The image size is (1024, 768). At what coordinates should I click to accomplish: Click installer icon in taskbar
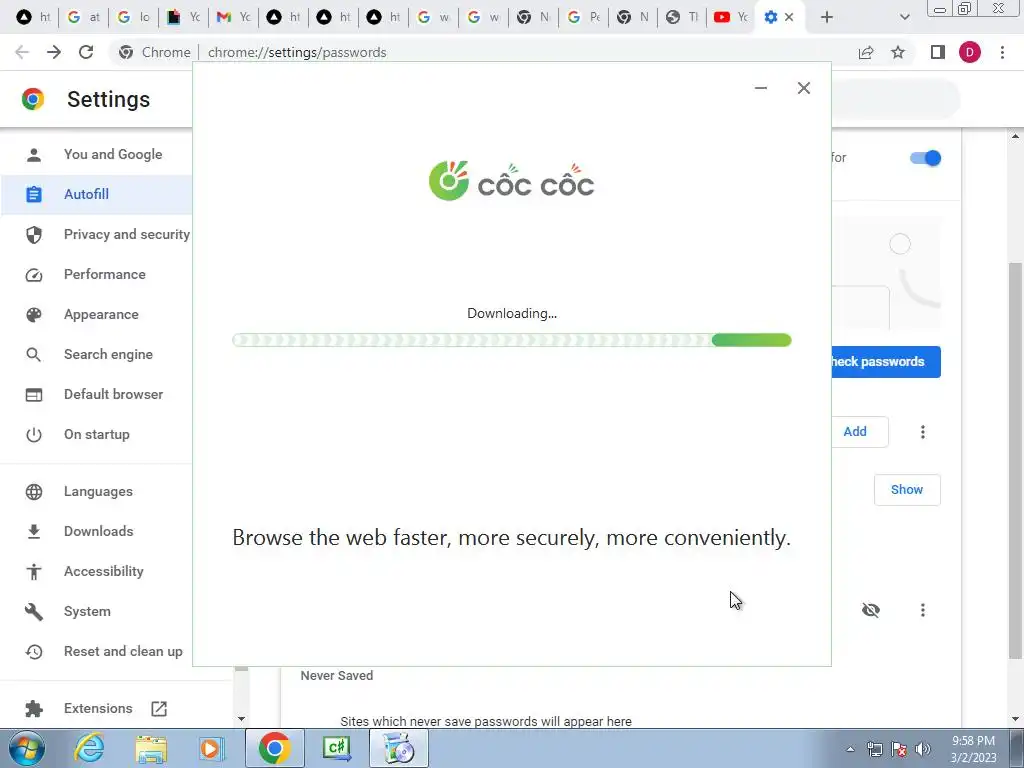pos(399,748)
